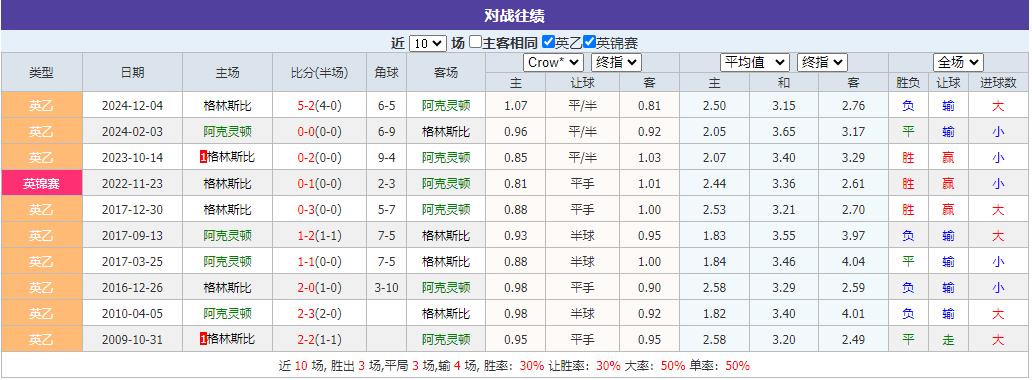Open the 2-0(1-0) match score
The image size is (1032, 380).
[x=319, y=287]
